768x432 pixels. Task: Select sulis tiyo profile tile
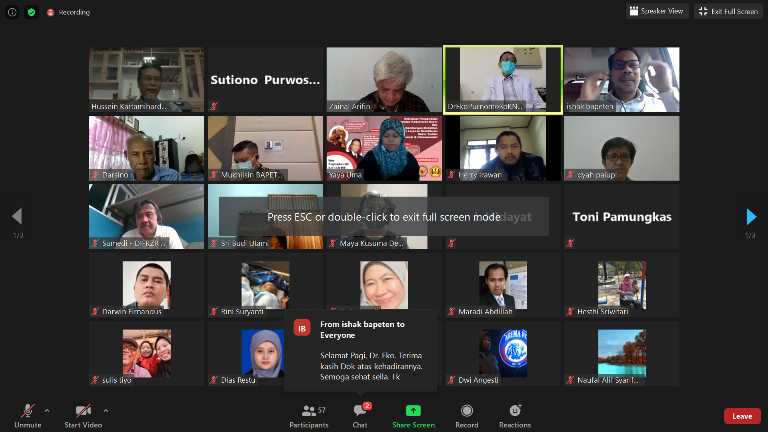(146, 353)
